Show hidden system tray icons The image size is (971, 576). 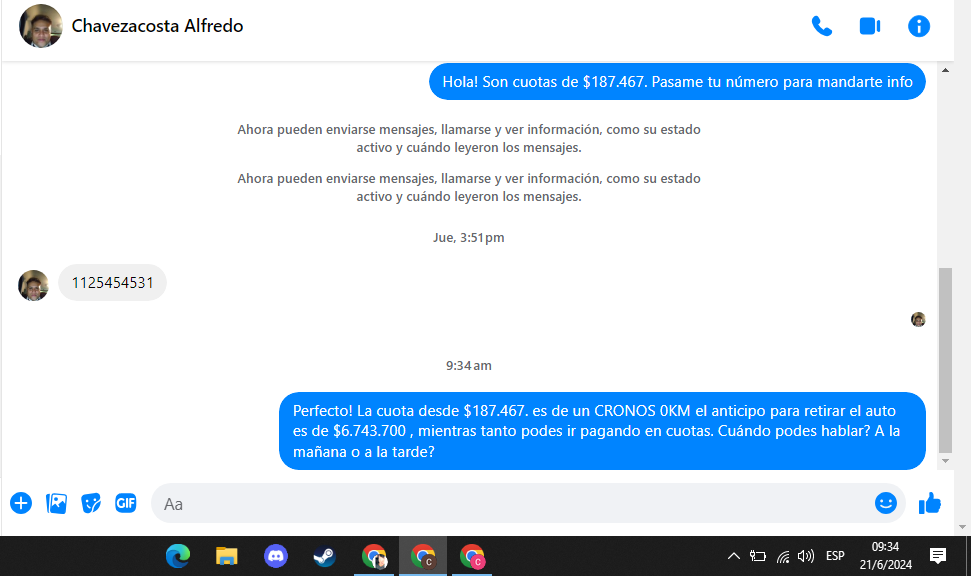click(x=734, y=556)
